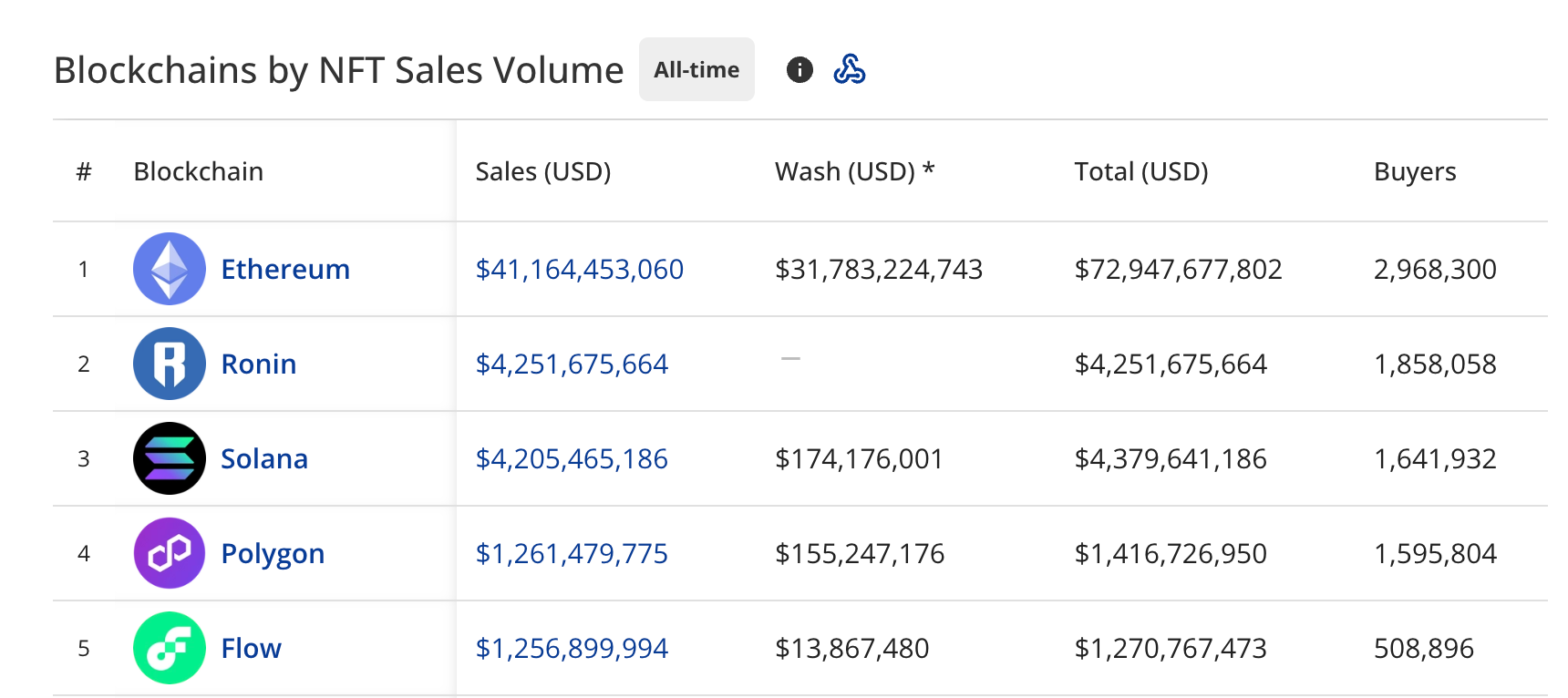Click Ronin sales value $4,251,675,664
Viewport: 1568px width, 698px height.
[572, 364]
